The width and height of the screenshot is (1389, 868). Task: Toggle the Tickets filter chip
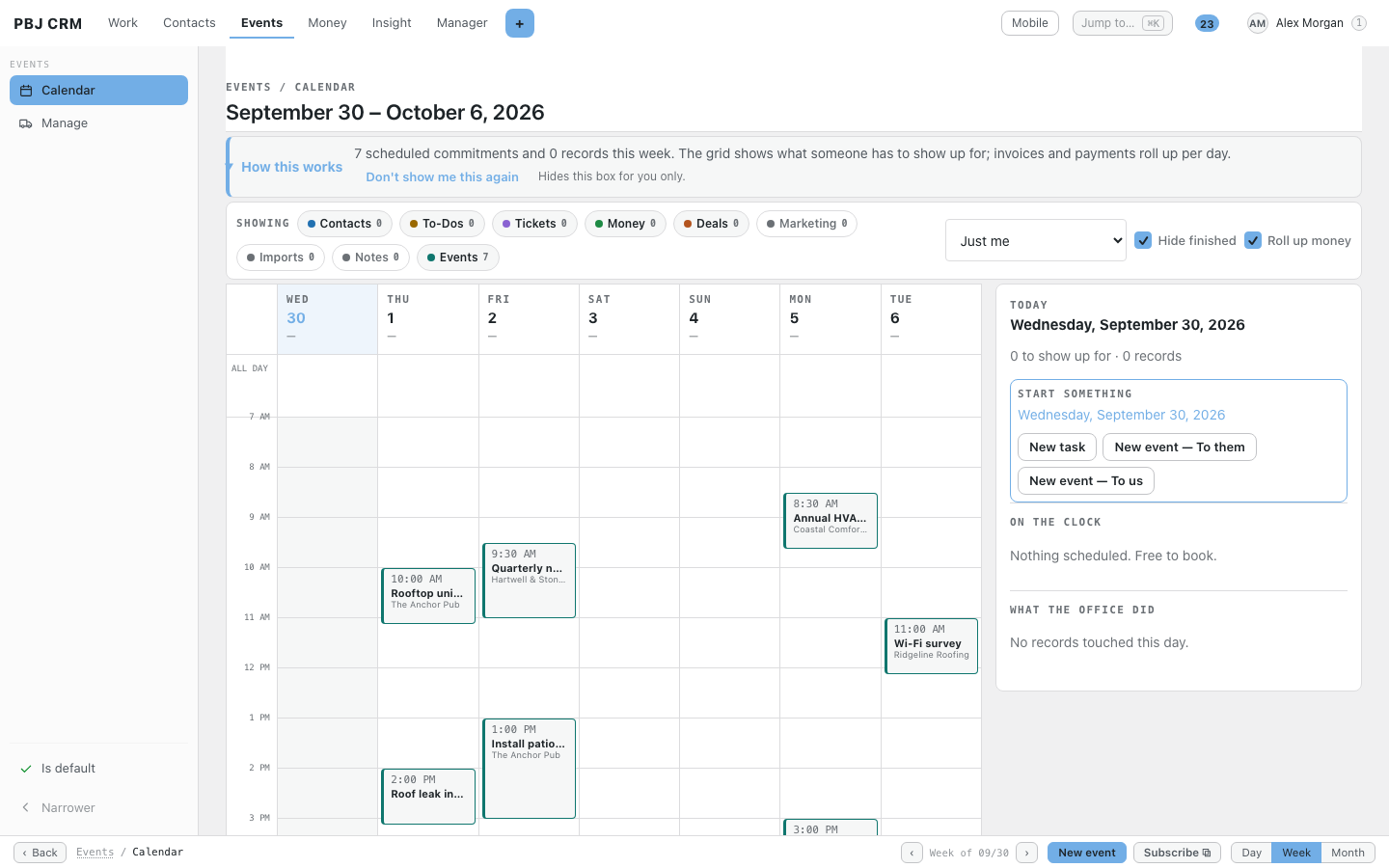tap(534, 224)
